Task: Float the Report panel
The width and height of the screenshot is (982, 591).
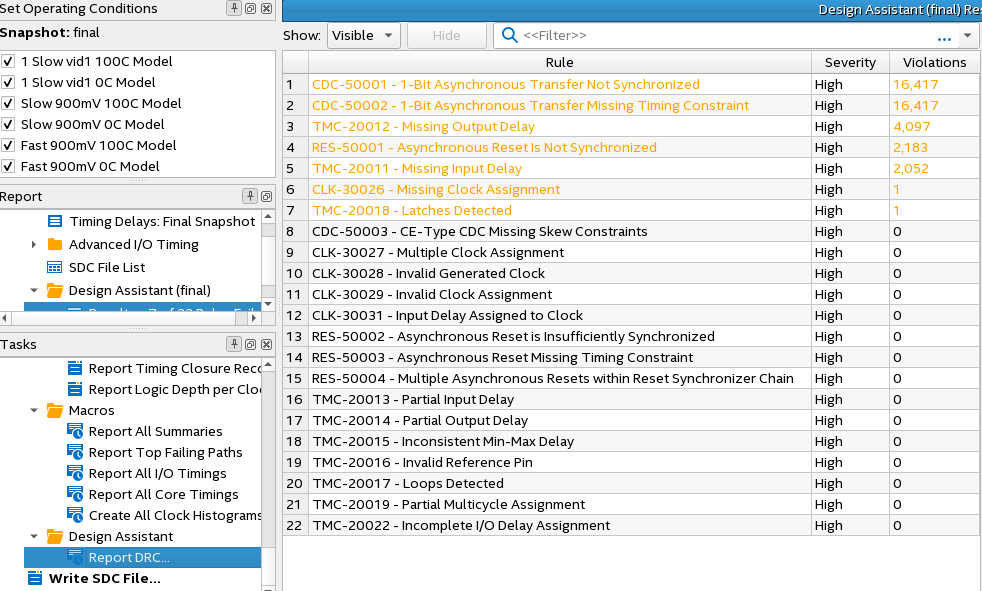Action: point(266,196)
